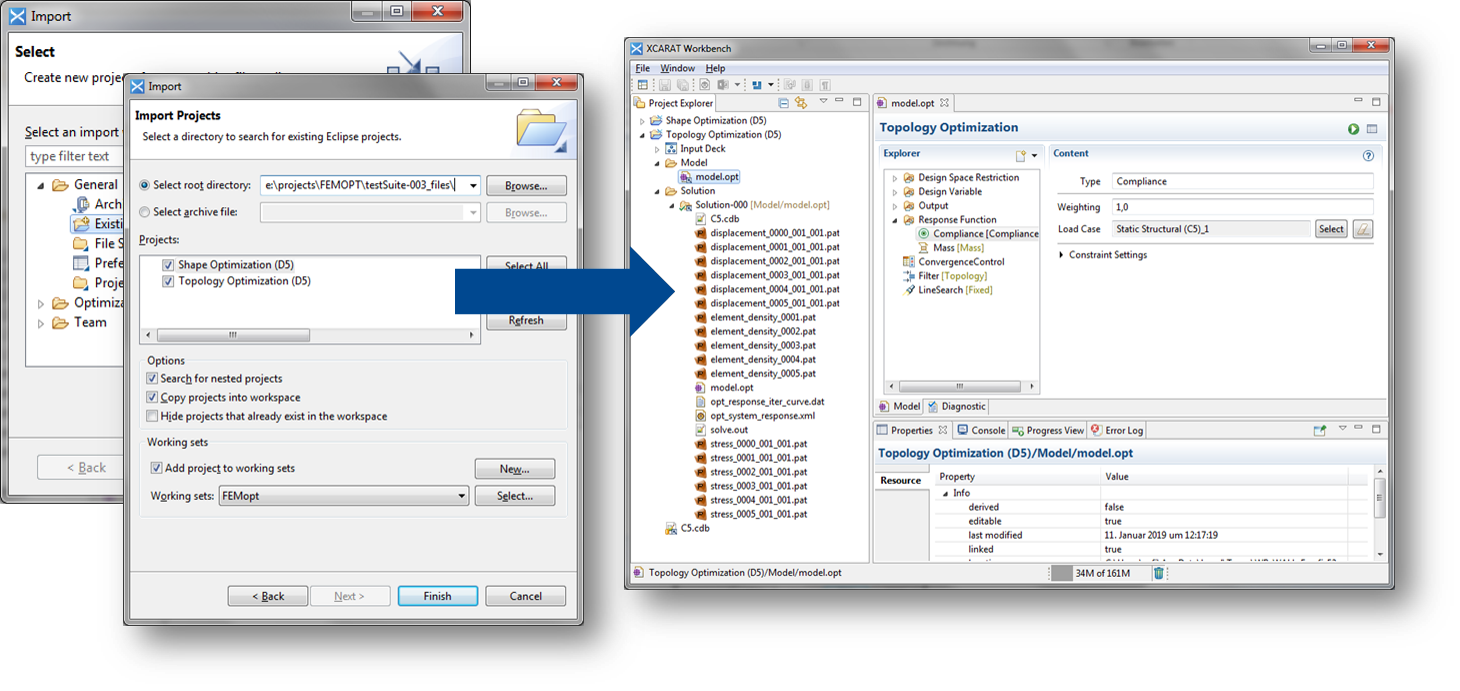This screenshot has height=691, width=1460.
Task: Select the Input Deck node icon
Action: [x=671, y=149]
